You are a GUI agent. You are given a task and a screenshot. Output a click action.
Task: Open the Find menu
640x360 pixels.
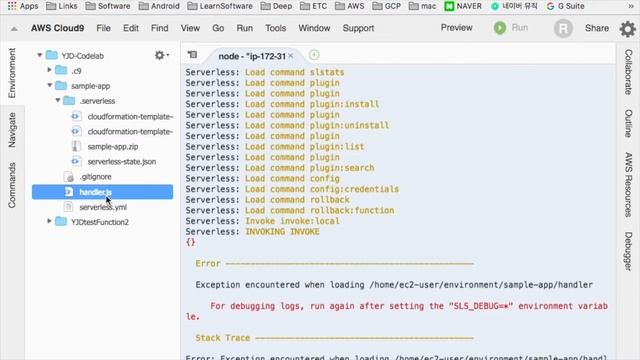tap(159, 28)
